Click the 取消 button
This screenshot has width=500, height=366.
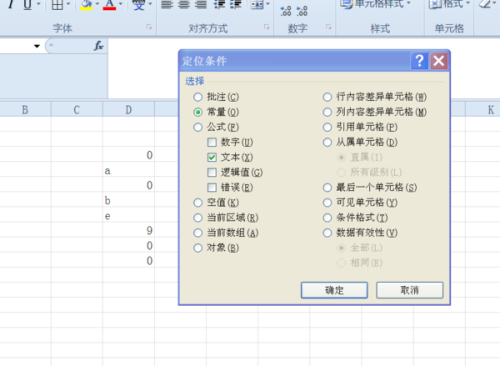(x=410, y=290)
